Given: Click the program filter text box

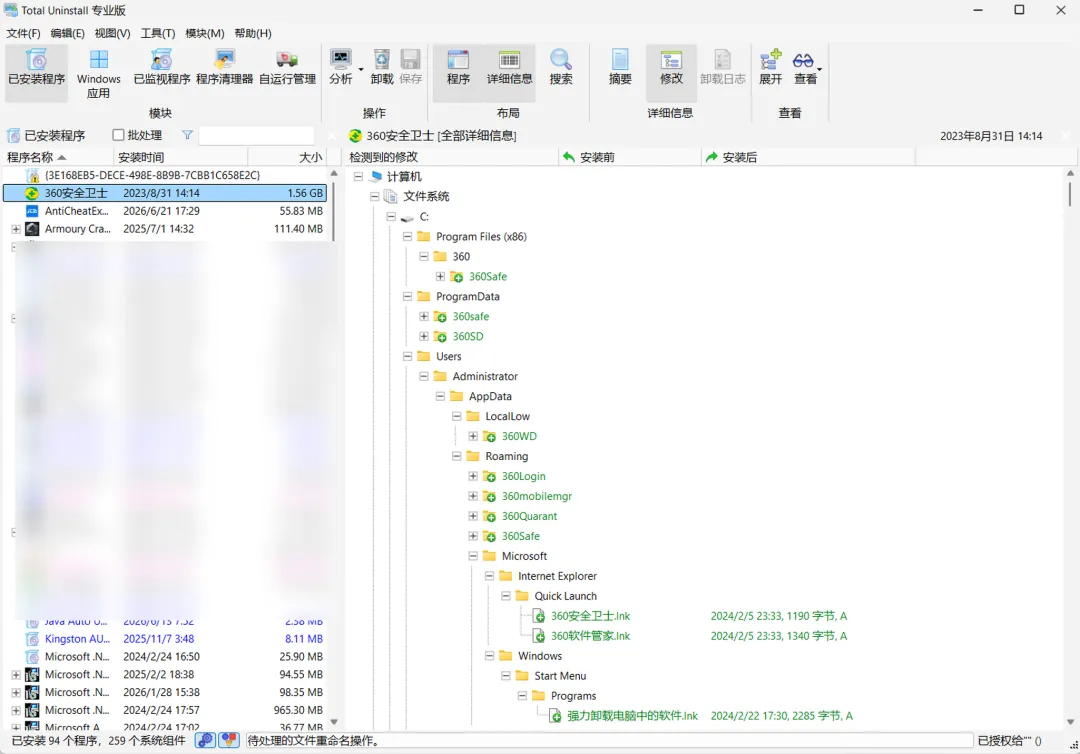Looking at the screenshot, I should pos(256,135).
